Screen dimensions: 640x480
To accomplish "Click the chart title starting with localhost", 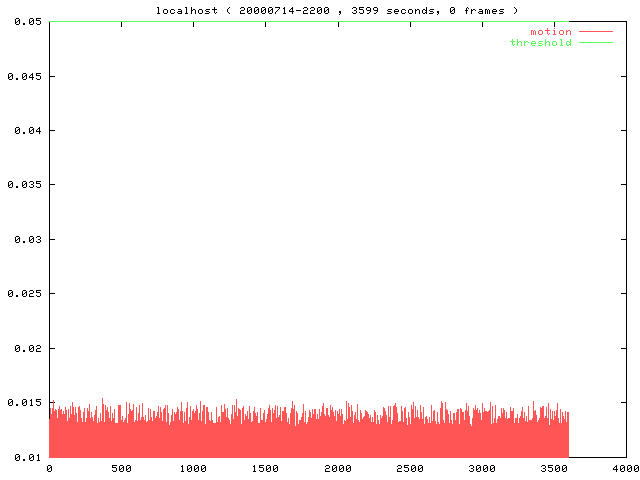I will (x=337, y=10).
